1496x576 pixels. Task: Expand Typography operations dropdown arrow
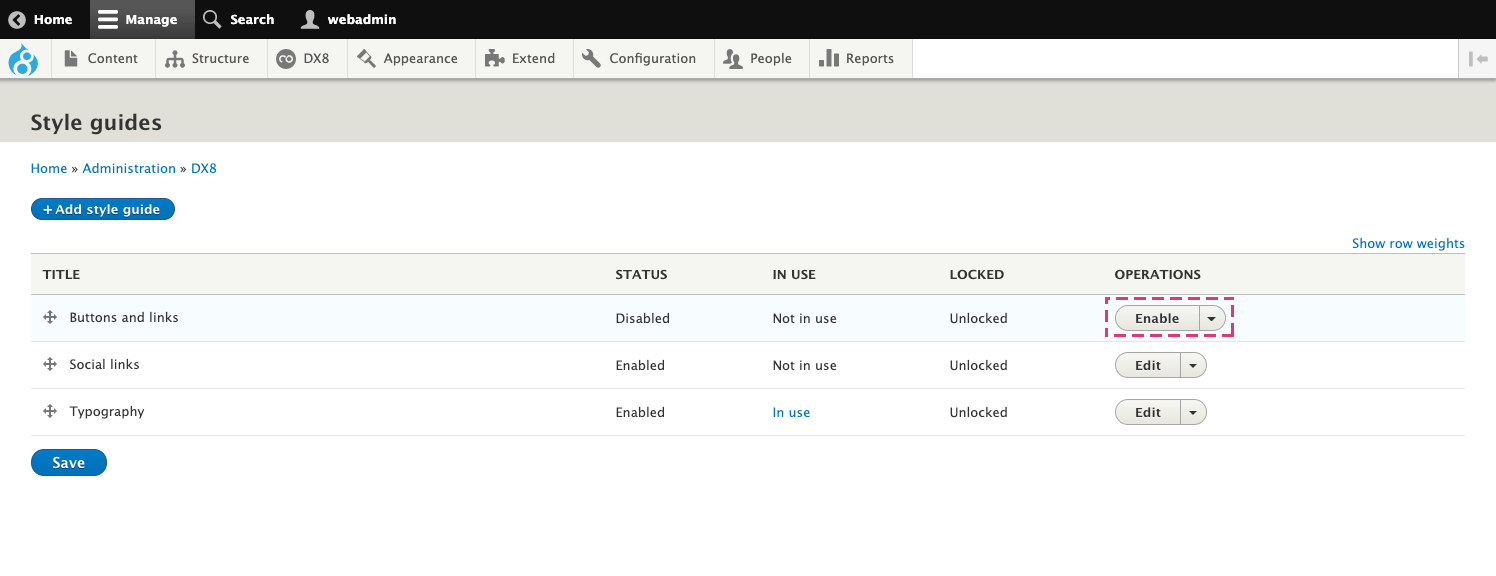tap(1193, 412)
